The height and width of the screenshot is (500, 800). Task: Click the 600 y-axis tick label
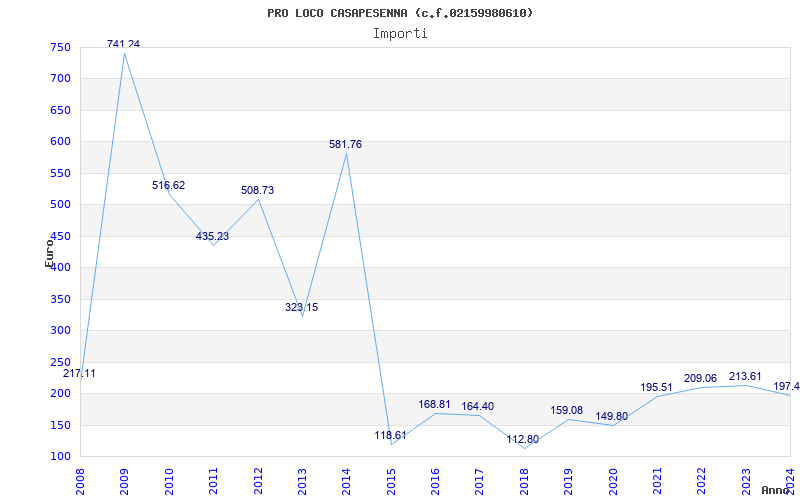click(x=60, y=142)
